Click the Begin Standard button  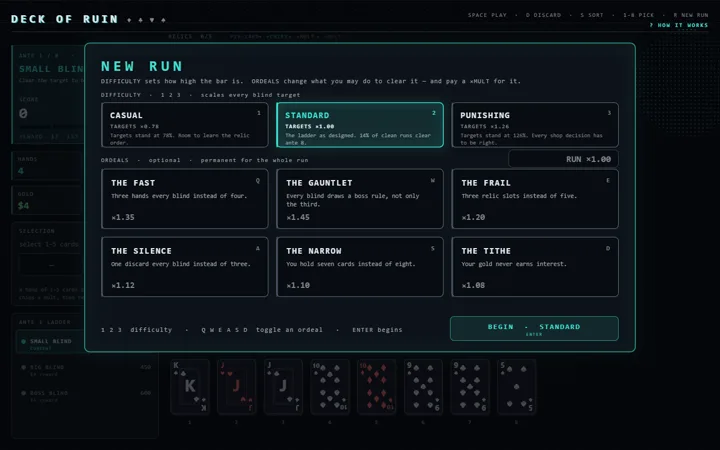click(x=534, y=329)
